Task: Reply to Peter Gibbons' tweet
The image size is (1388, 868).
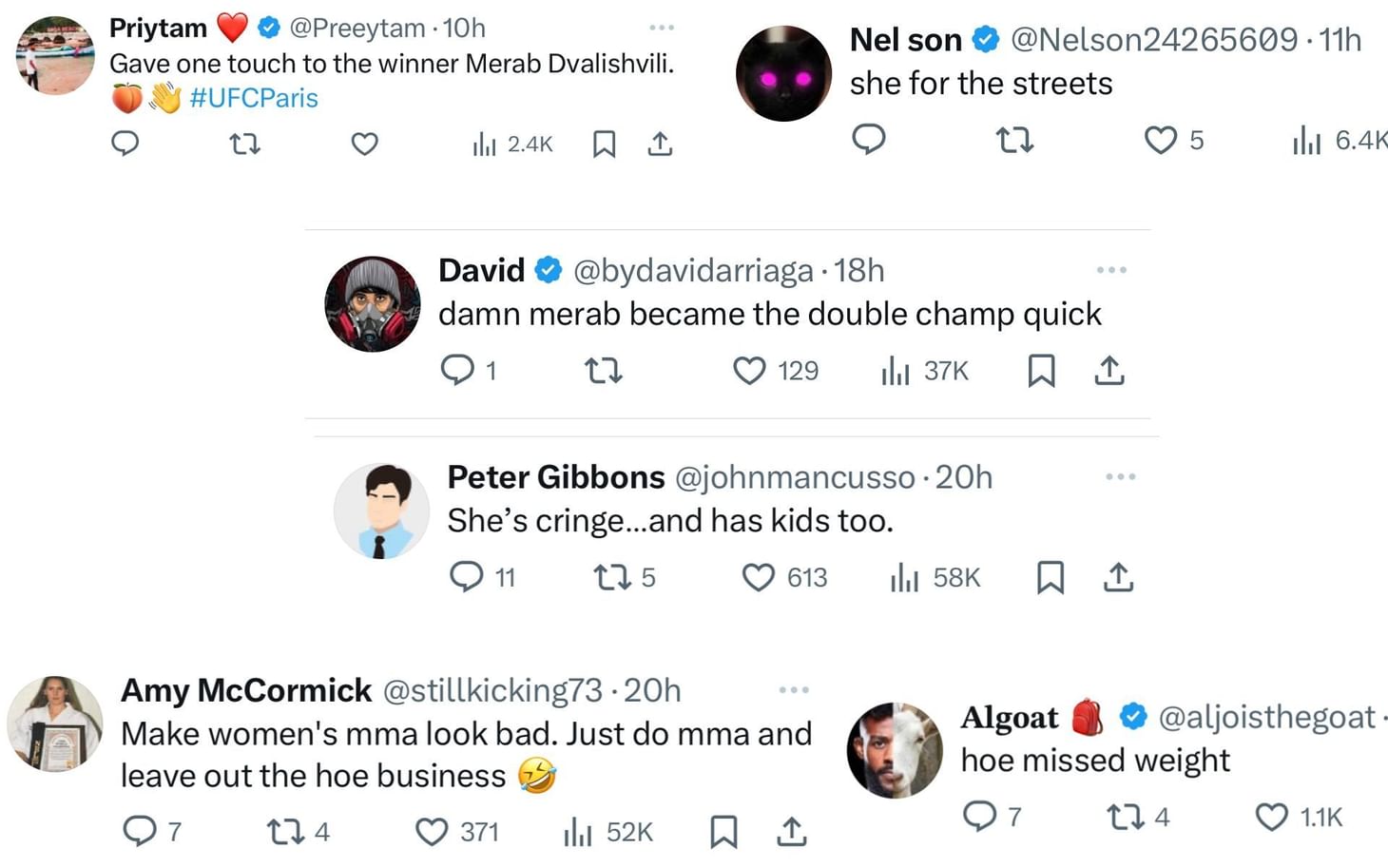Action: click(x=467, y=576)
